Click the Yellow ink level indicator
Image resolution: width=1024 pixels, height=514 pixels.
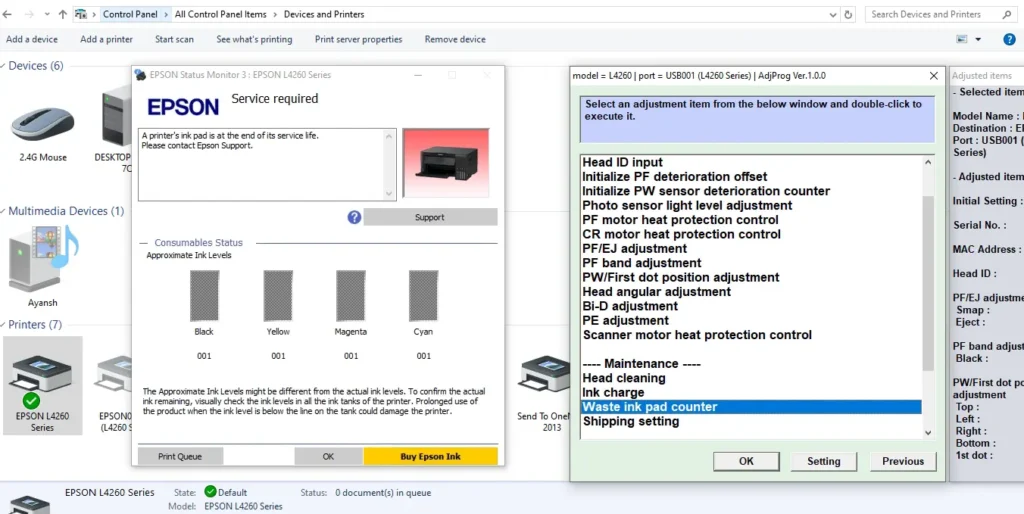pyautogui.click(x=278, y=296)
